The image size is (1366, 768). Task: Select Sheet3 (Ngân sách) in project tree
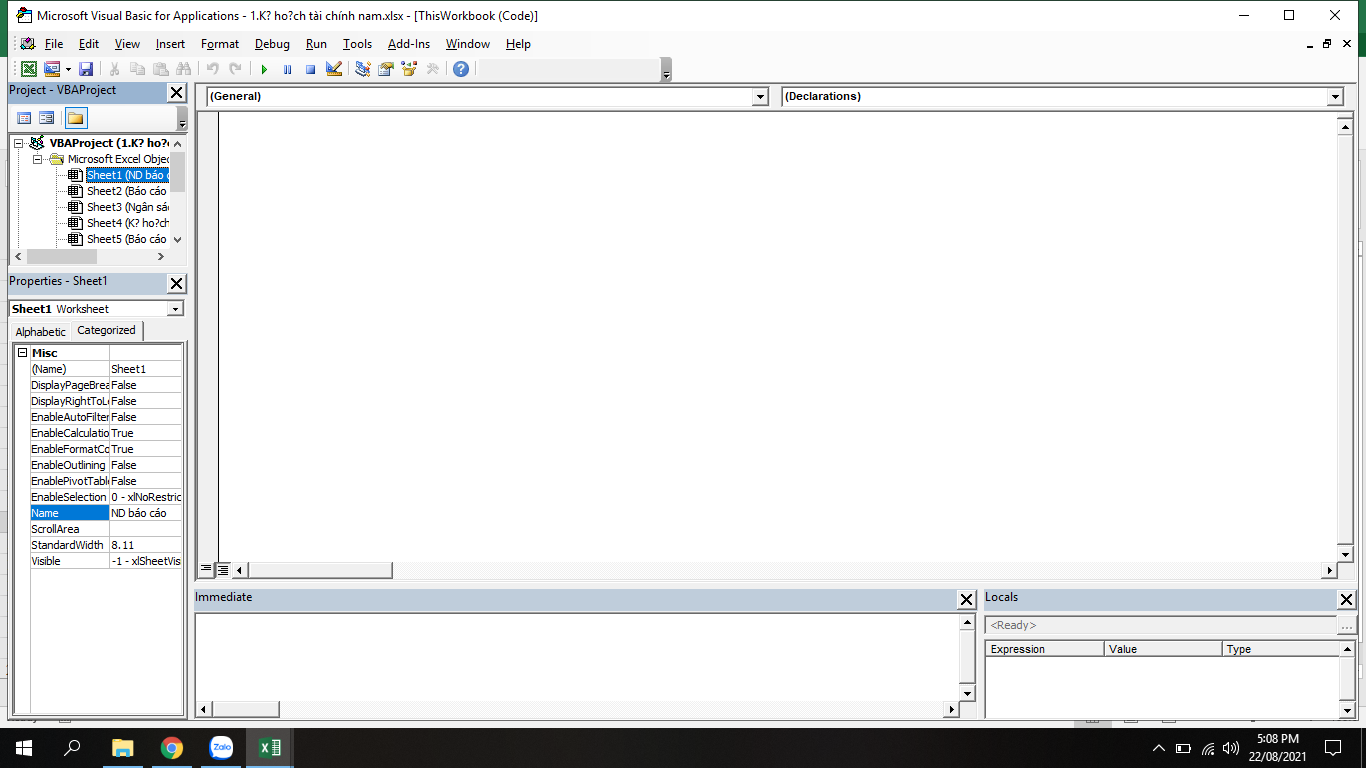click(x=127, y=207)
